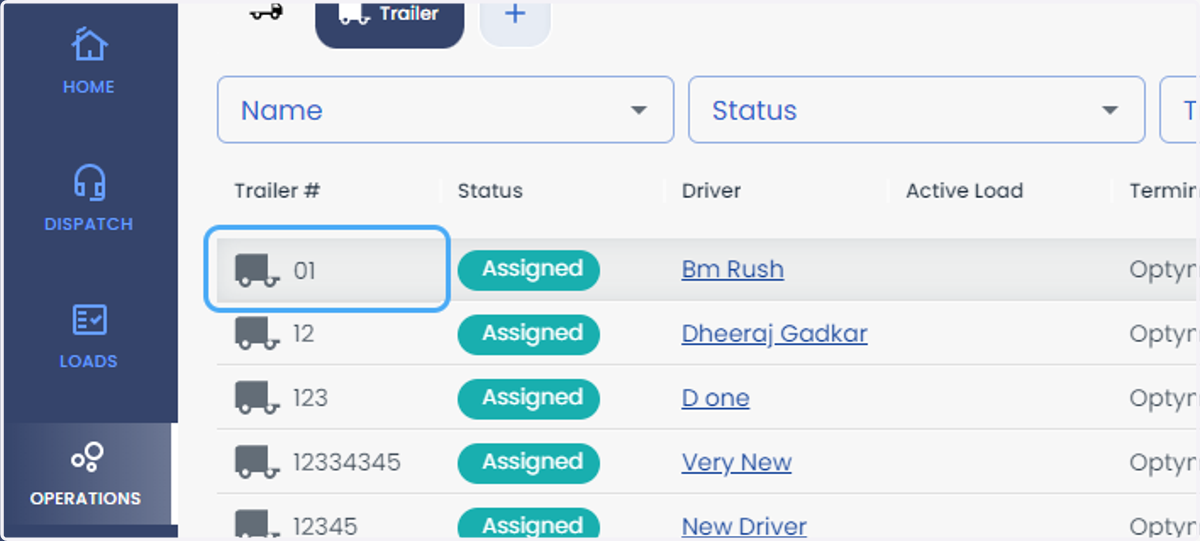Open the Home section in sidebar
Screen dimensions: 1200x541
89,63
